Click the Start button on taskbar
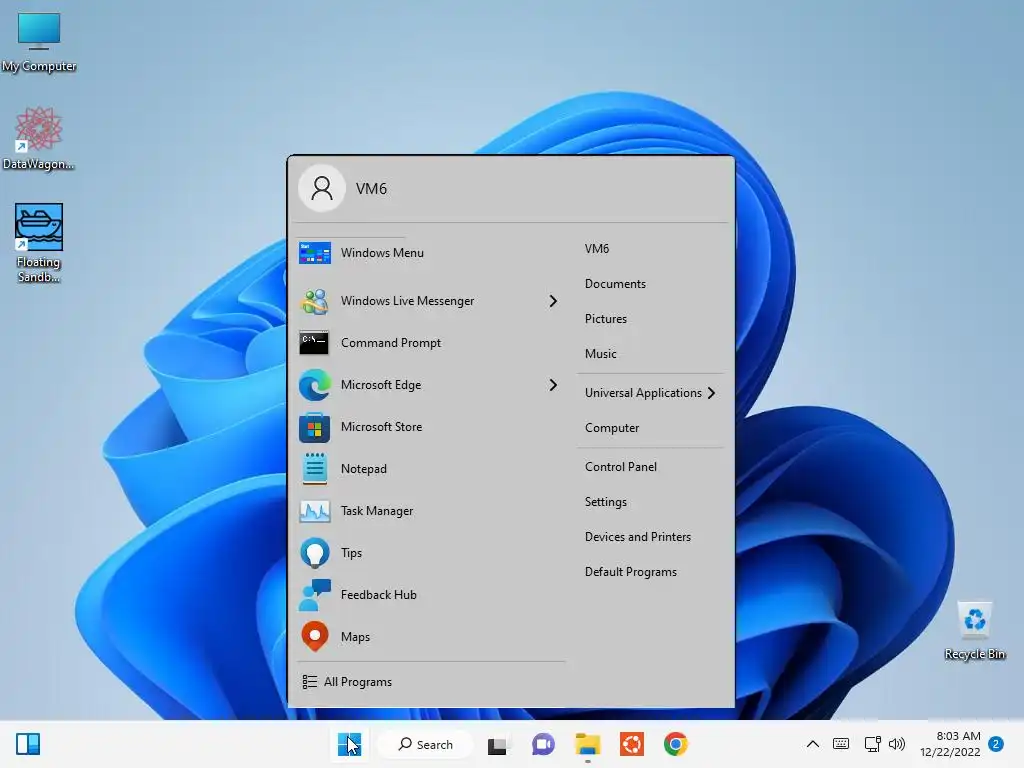This screenshot has height=768, width=1024. (349, 744)
